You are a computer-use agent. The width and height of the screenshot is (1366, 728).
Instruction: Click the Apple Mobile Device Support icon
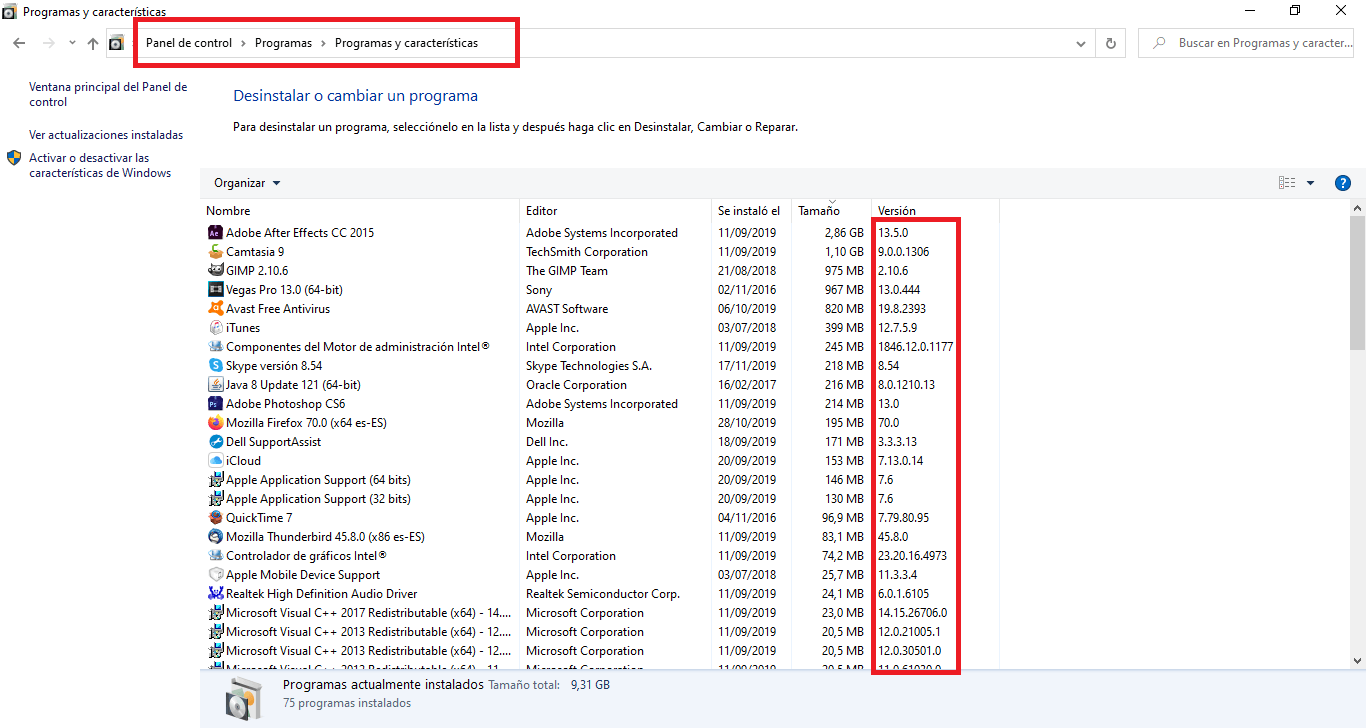click(215, 575)
